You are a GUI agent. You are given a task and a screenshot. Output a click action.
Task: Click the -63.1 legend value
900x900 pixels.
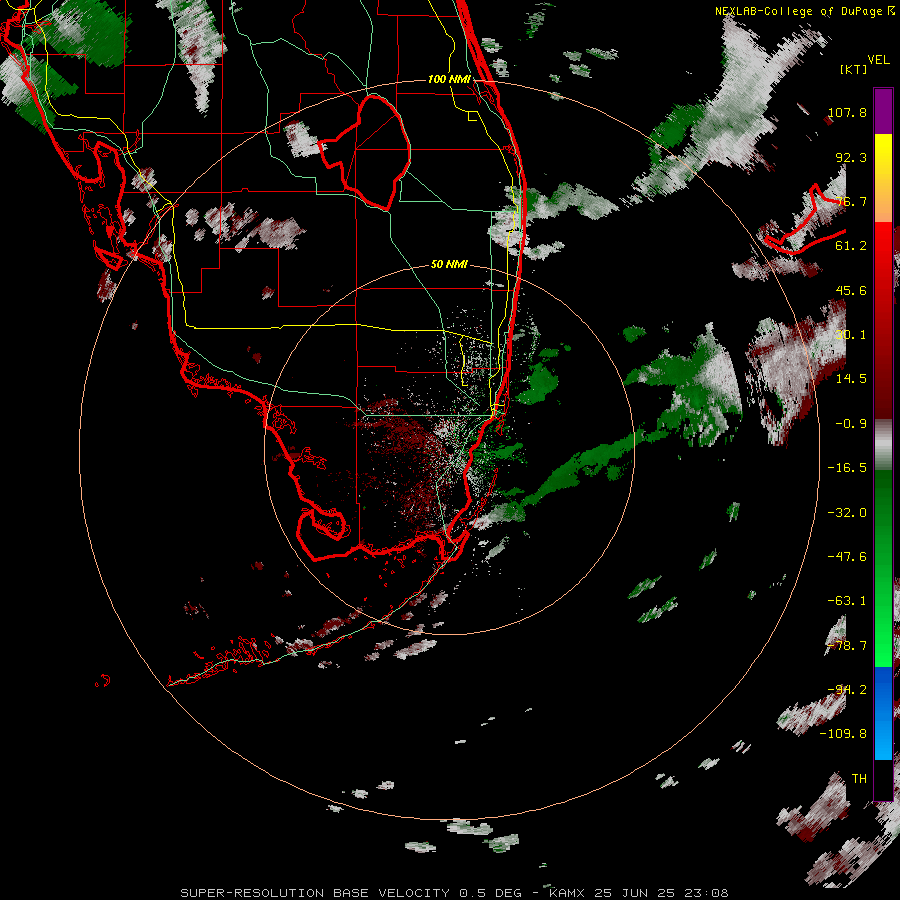click(847, 601)
